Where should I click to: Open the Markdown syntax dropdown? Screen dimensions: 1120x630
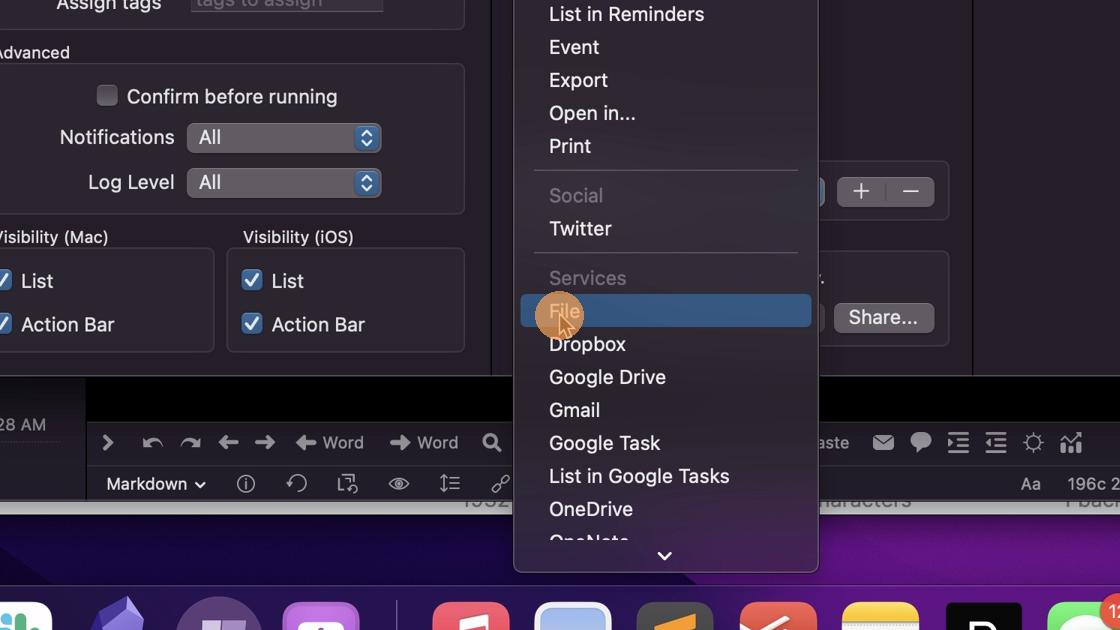tap(156, 484)
